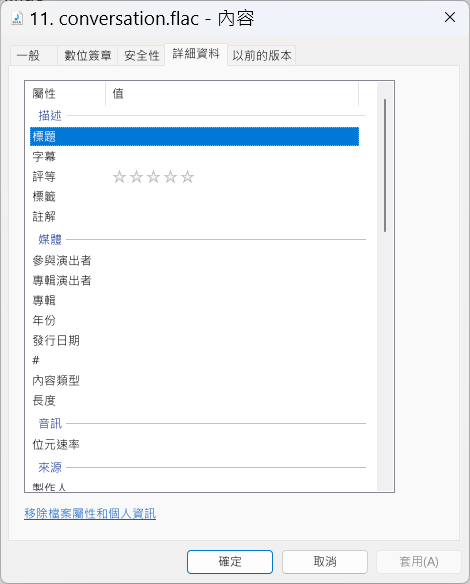Switch to the 以前的版本 tab
The width and height of the screenshot is (470, 584).
[x=262, y=56]
